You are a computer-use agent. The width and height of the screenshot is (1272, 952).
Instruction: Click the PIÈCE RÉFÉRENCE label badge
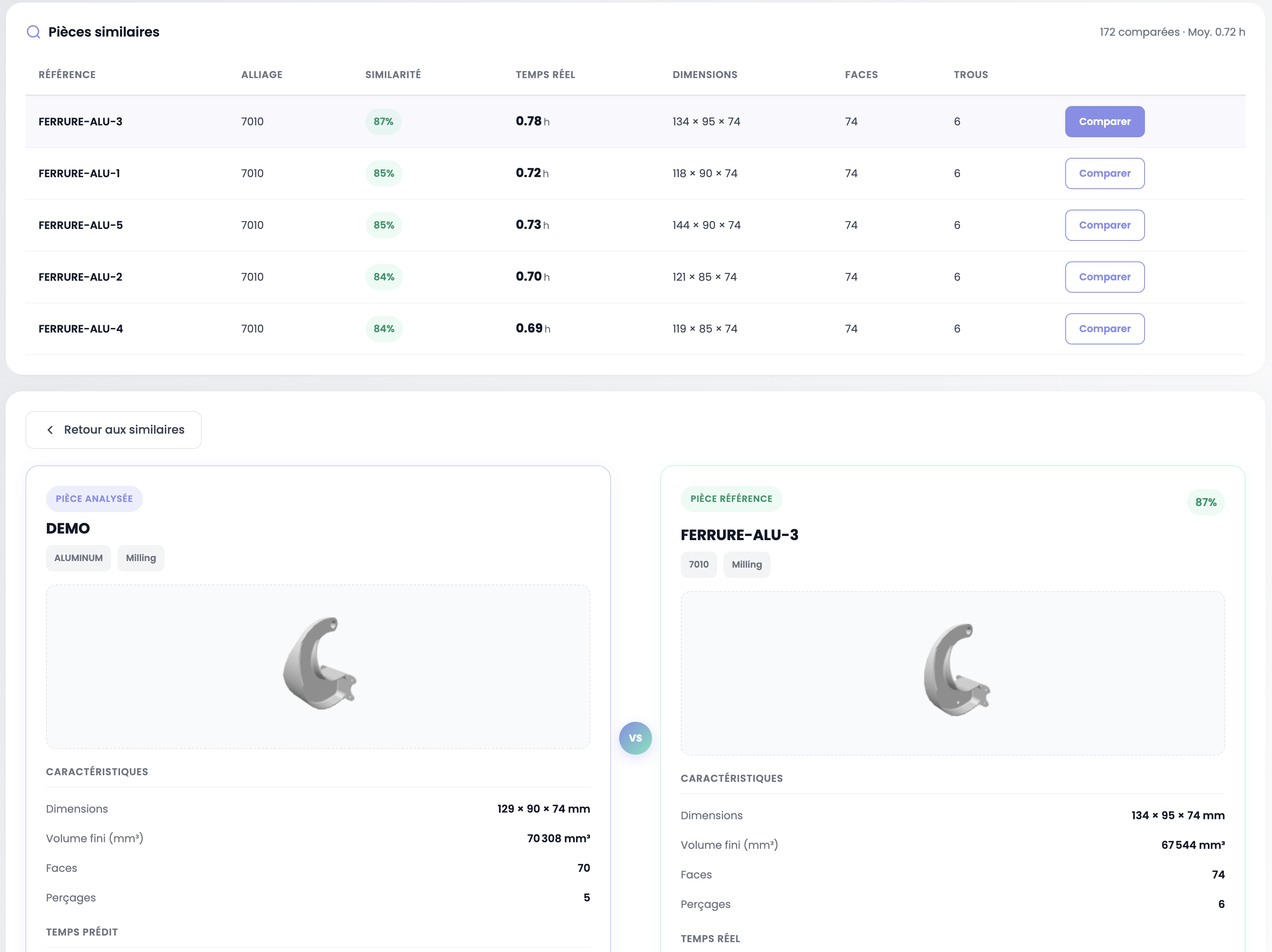point(731,499)
